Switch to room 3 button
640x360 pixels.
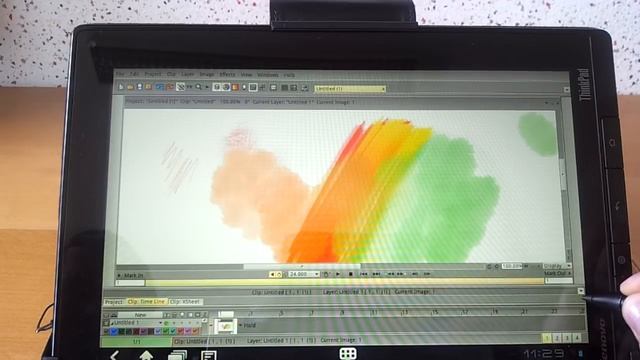[x=567, y=338]
